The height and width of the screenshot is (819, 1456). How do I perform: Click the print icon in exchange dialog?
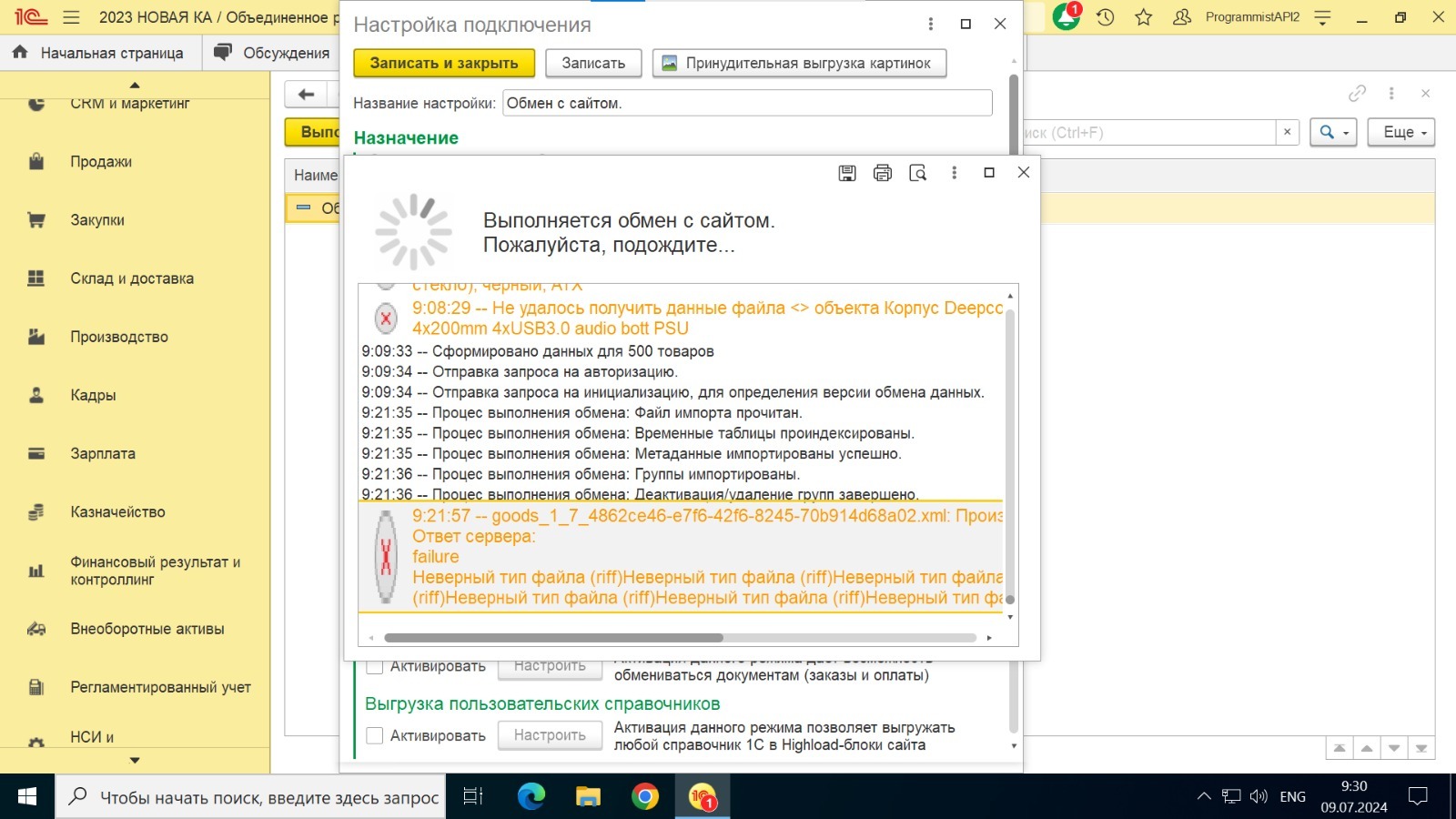882,173
